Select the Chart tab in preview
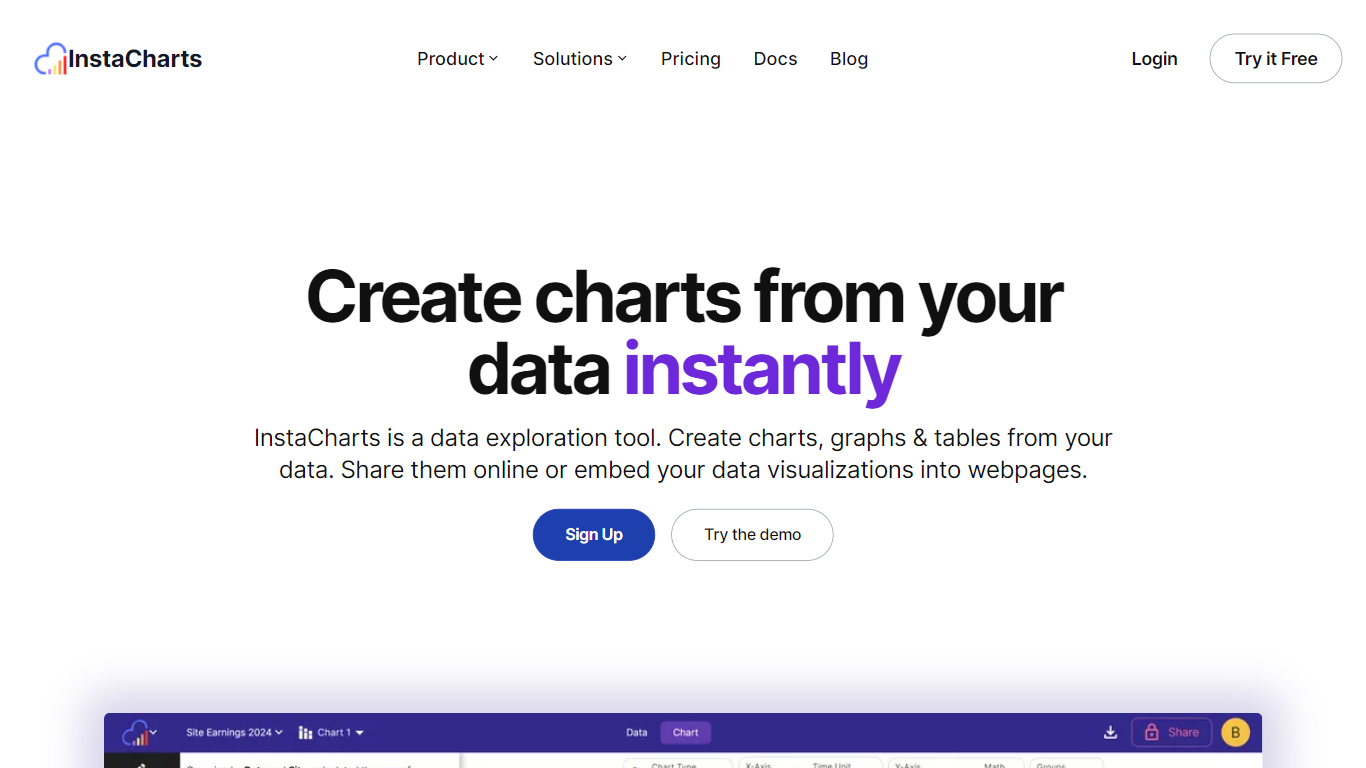The image size is (1366, 768). coord(686,732)
